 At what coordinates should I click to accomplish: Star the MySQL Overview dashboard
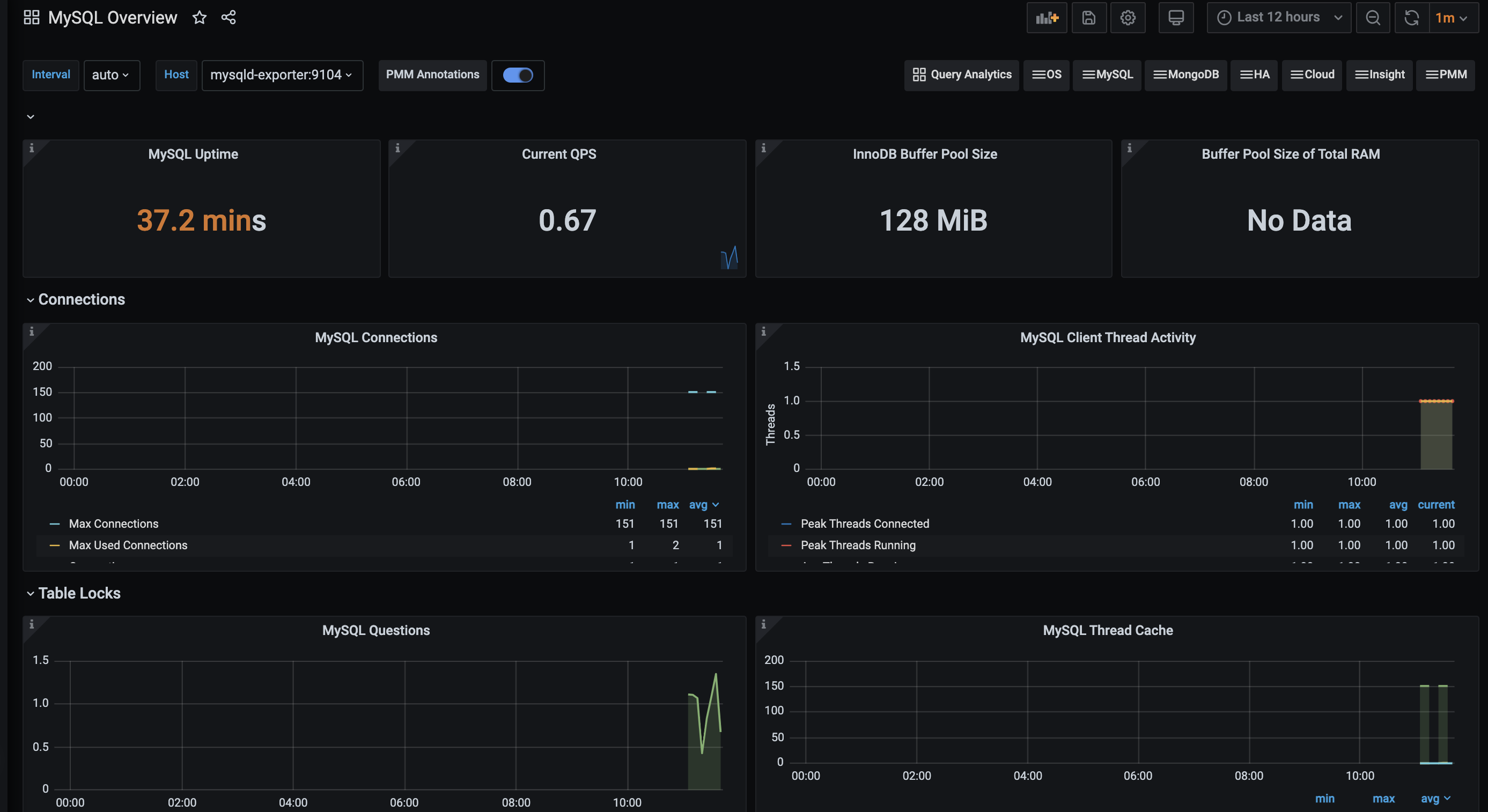pyautogui.click(x=200, y=17)
